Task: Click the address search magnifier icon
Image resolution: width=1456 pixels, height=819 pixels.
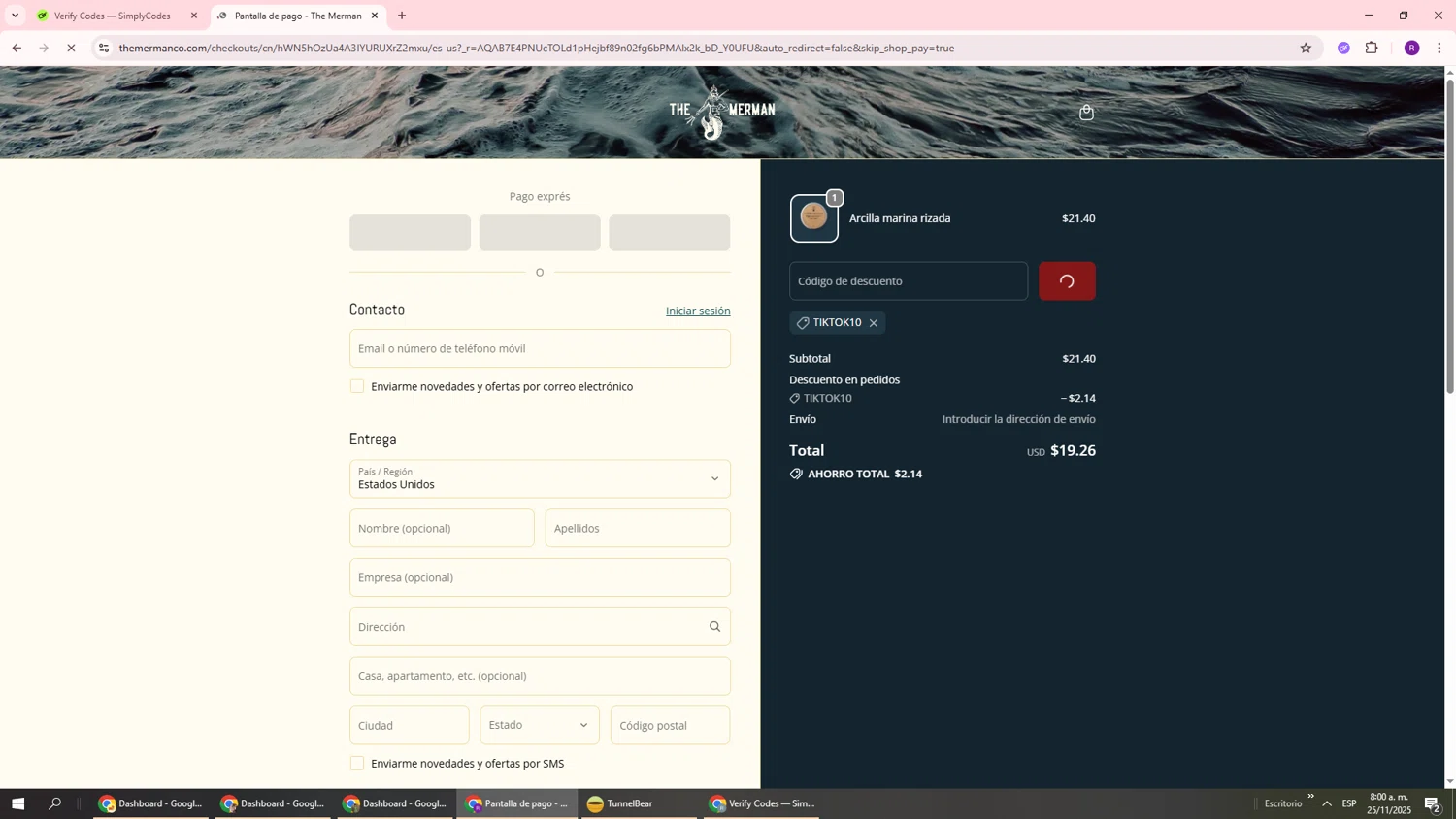Action: coord(714,627)
